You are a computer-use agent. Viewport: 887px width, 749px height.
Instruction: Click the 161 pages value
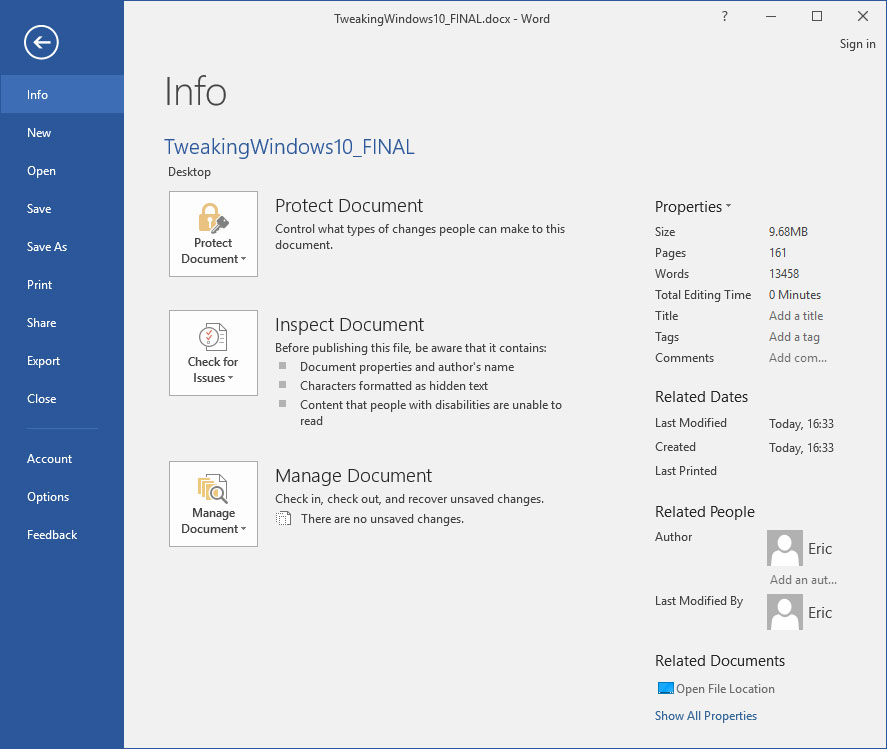pyautogui.click(x=778, y=253)
